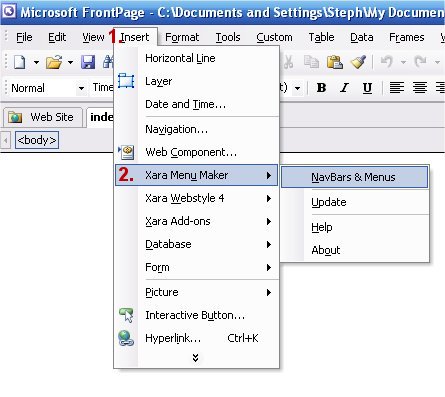Center align text
The width and height of the screenshot is (445, 397).
pos(420,88)
